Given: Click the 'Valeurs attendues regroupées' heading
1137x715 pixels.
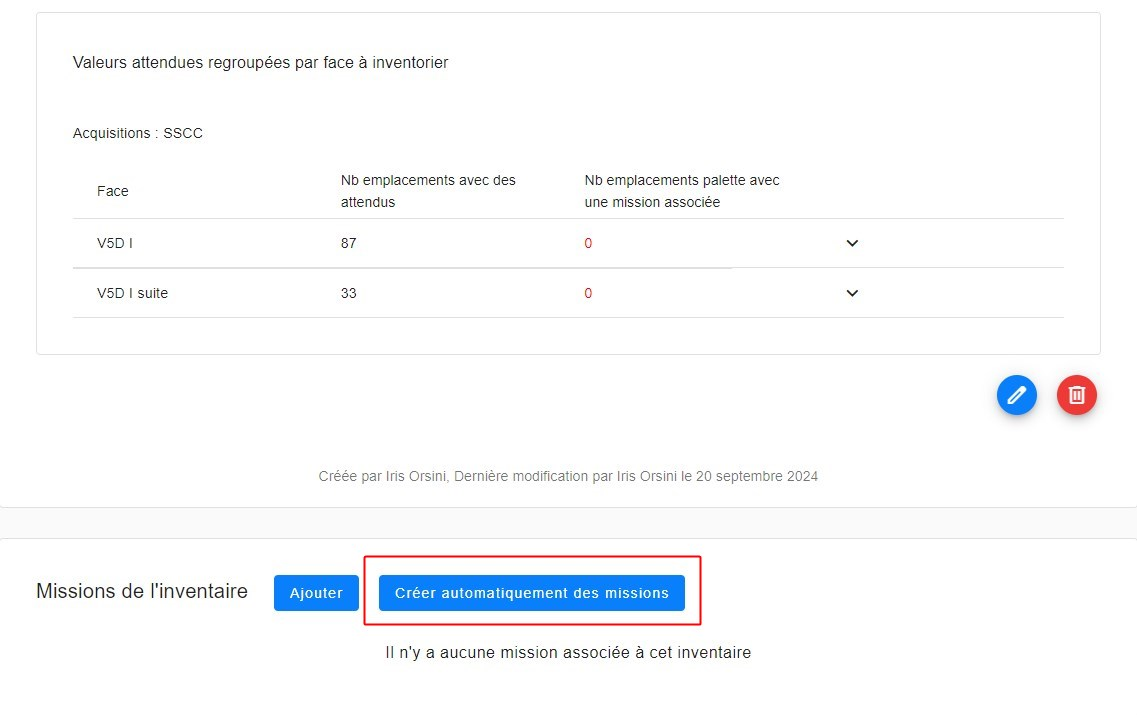Looking at the screenshot, I should click(260, 63).
